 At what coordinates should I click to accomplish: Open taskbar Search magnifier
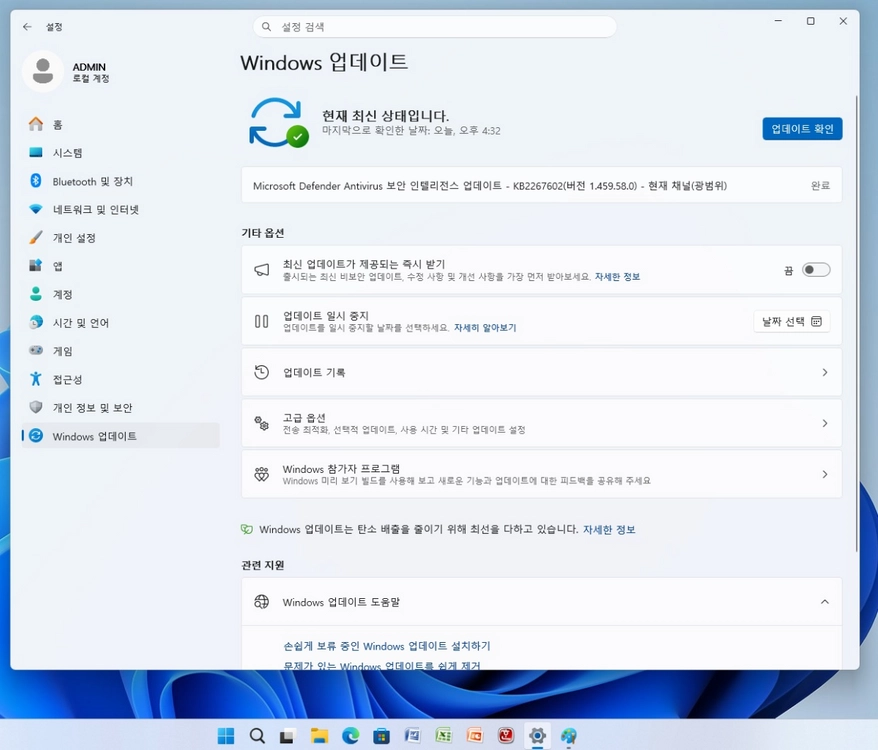click(257, 735)
